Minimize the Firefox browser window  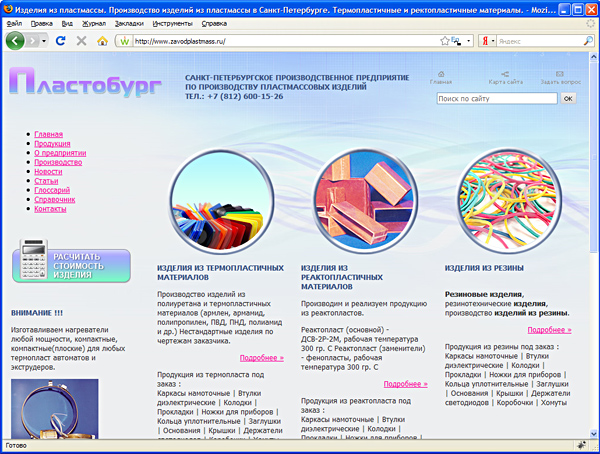click(x=565, y=10)
